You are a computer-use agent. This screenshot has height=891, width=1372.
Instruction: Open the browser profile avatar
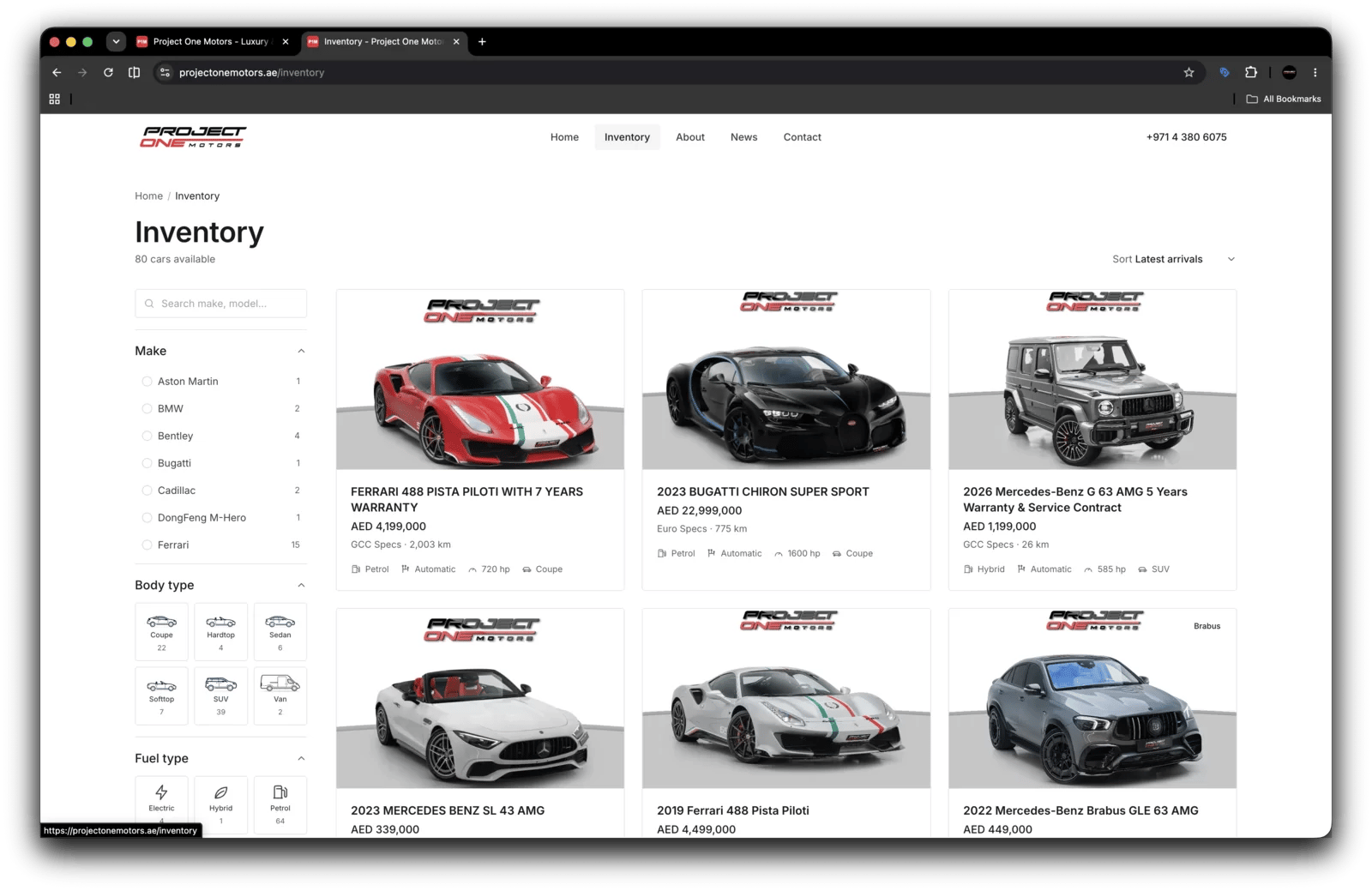point(1289,73)
